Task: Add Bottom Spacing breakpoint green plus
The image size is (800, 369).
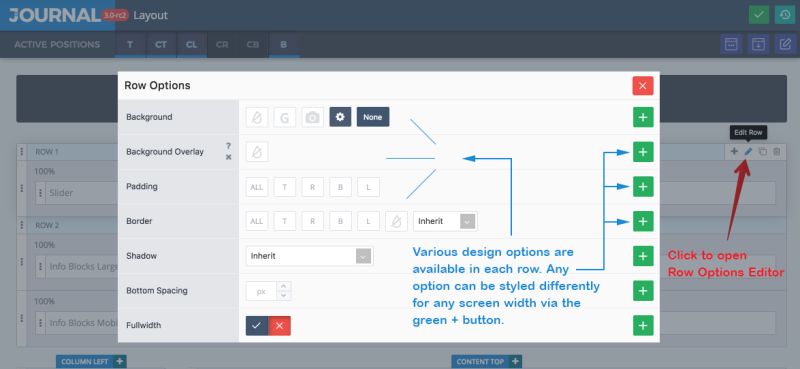Action: coord(643,291)
